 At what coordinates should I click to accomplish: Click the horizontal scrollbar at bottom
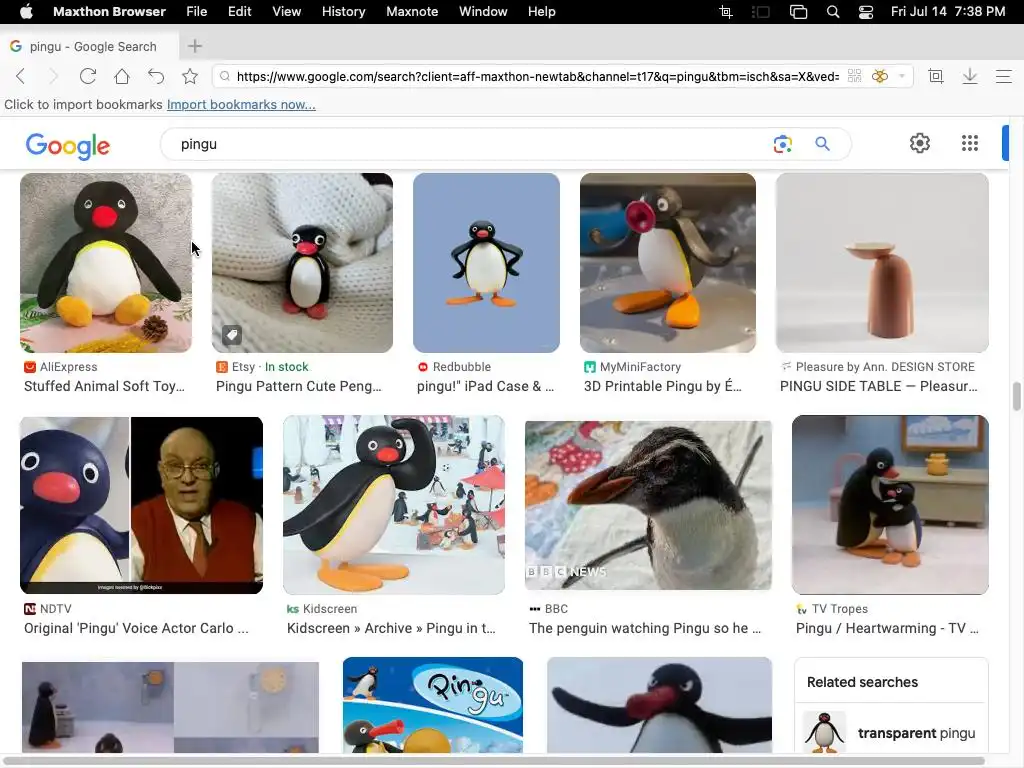click(x=494, y=761)
